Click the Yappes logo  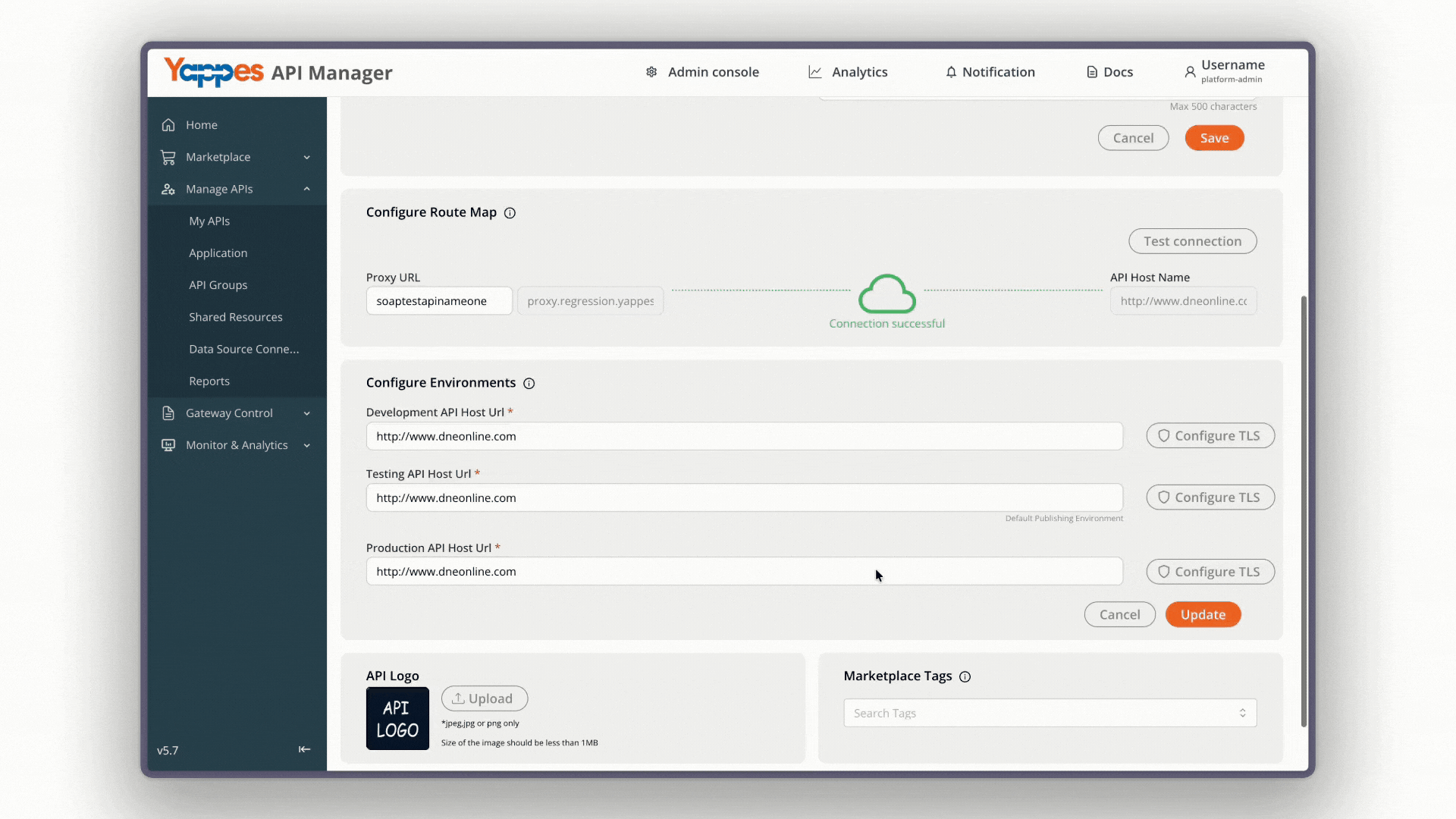tap(214, 72)
